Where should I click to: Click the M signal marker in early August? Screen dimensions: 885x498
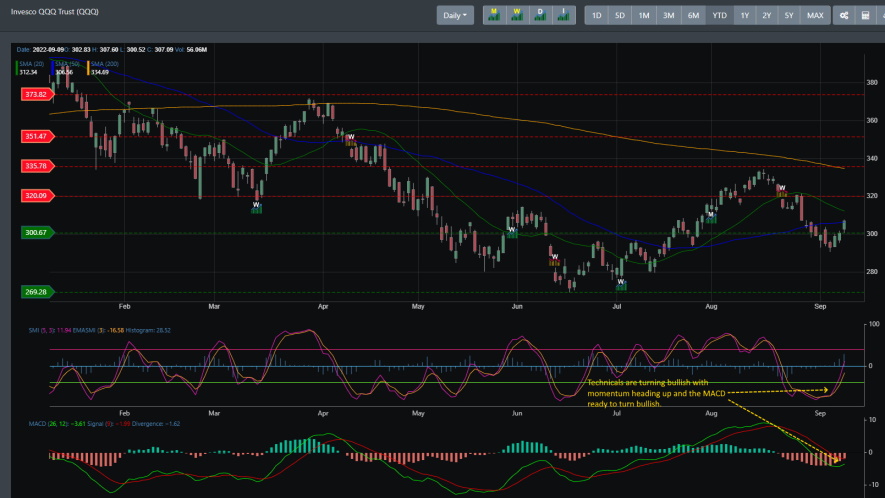[711, 217]
